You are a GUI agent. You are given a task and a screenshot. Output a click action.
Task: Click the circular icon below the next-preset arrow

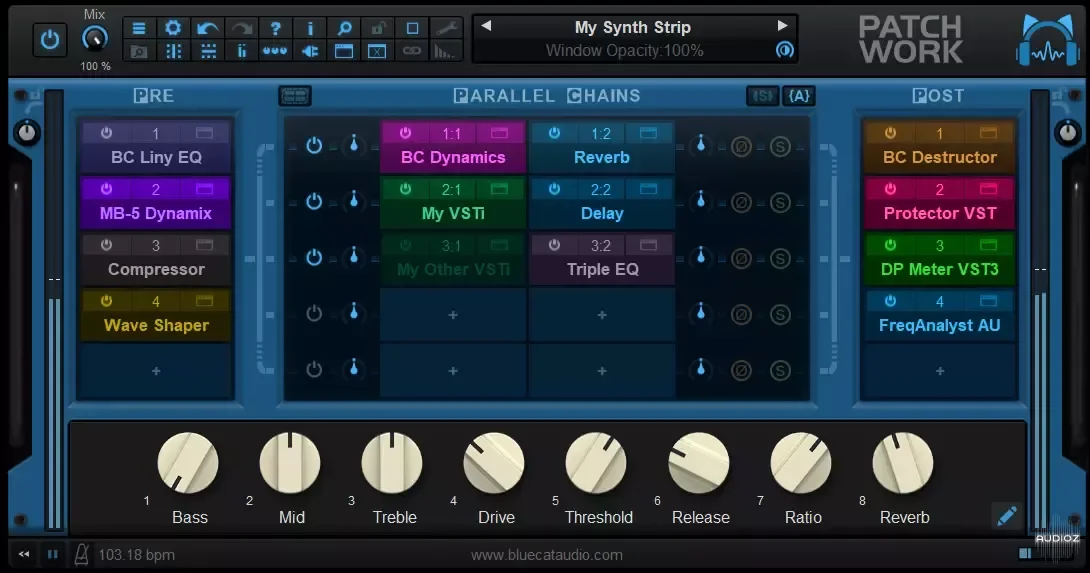pos(785,50)
